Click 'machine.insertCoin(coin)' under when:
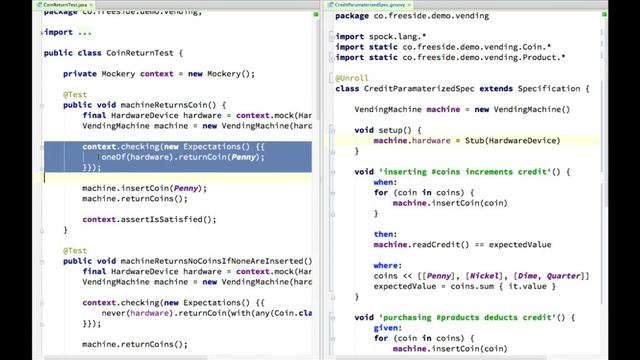Image resolution: width=640 pixels, height=360 pixels. (450, 203)
